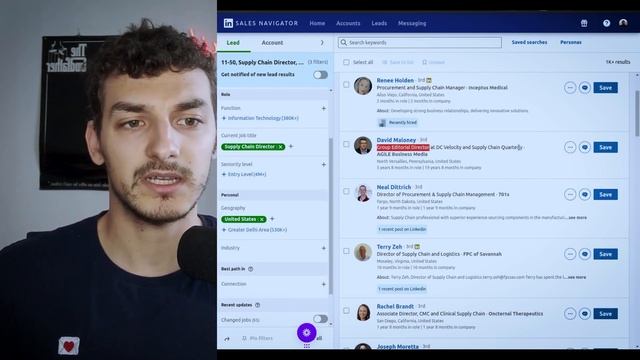The height and width of the screenshot is (360, 640).
Task: Add Entry Level seniority suggestion
Action: coord(244,174)
